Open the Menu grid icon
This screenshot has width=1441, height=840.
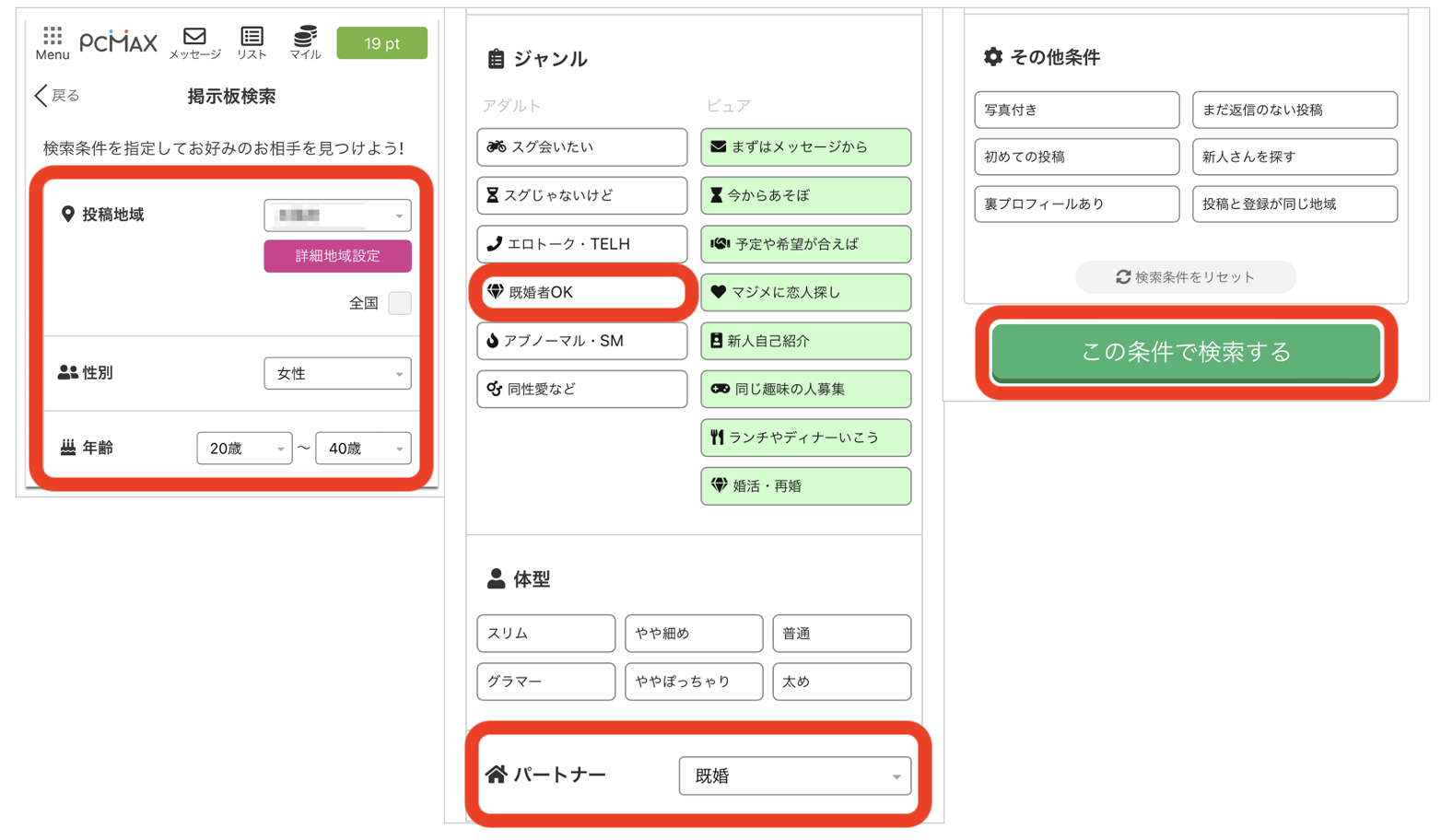(x=53, y=41)
